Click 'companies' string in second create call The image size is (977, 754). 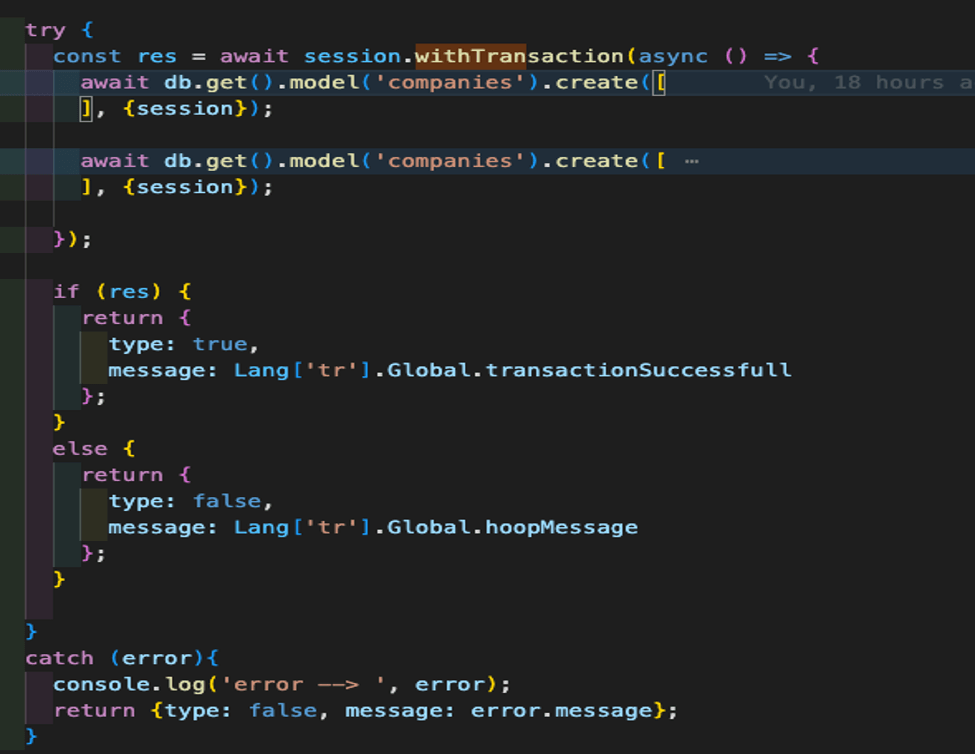pyautogui.click(x=450, y=161)
